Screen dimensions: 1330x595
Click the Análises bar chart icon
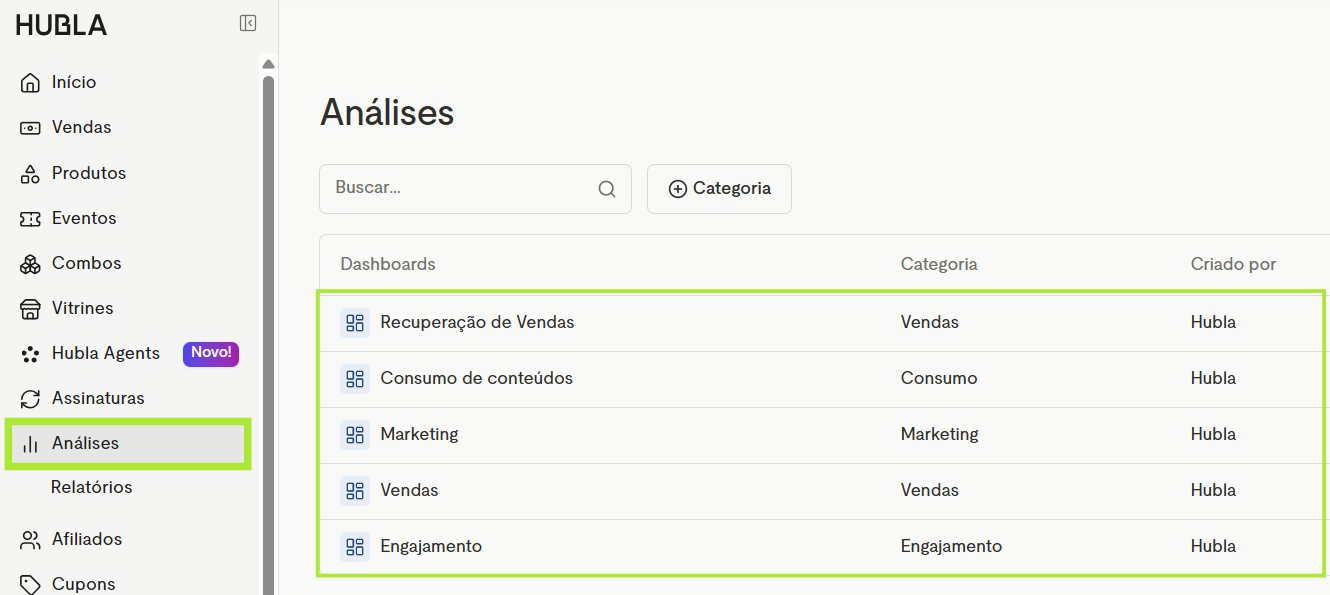click(x=30, y=444)
